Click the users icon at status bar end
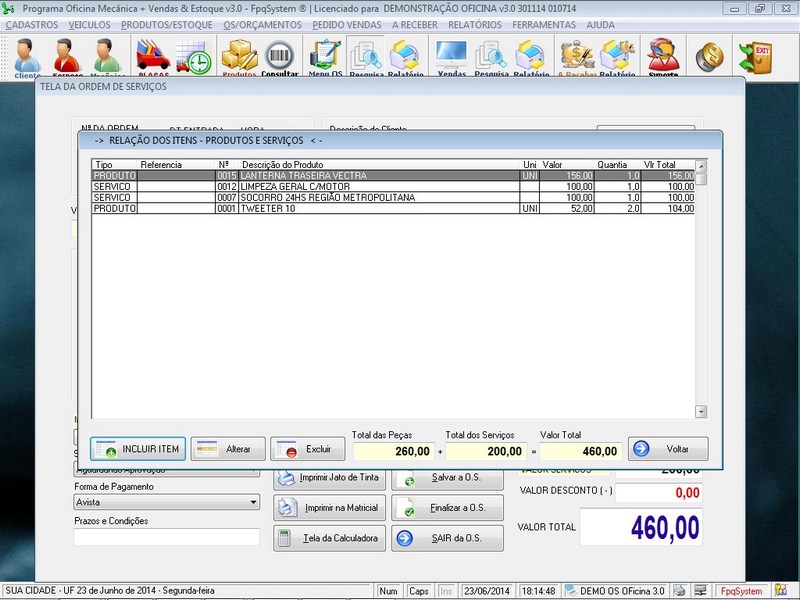Screen dimensions: 800x600 tap(781, 590)
